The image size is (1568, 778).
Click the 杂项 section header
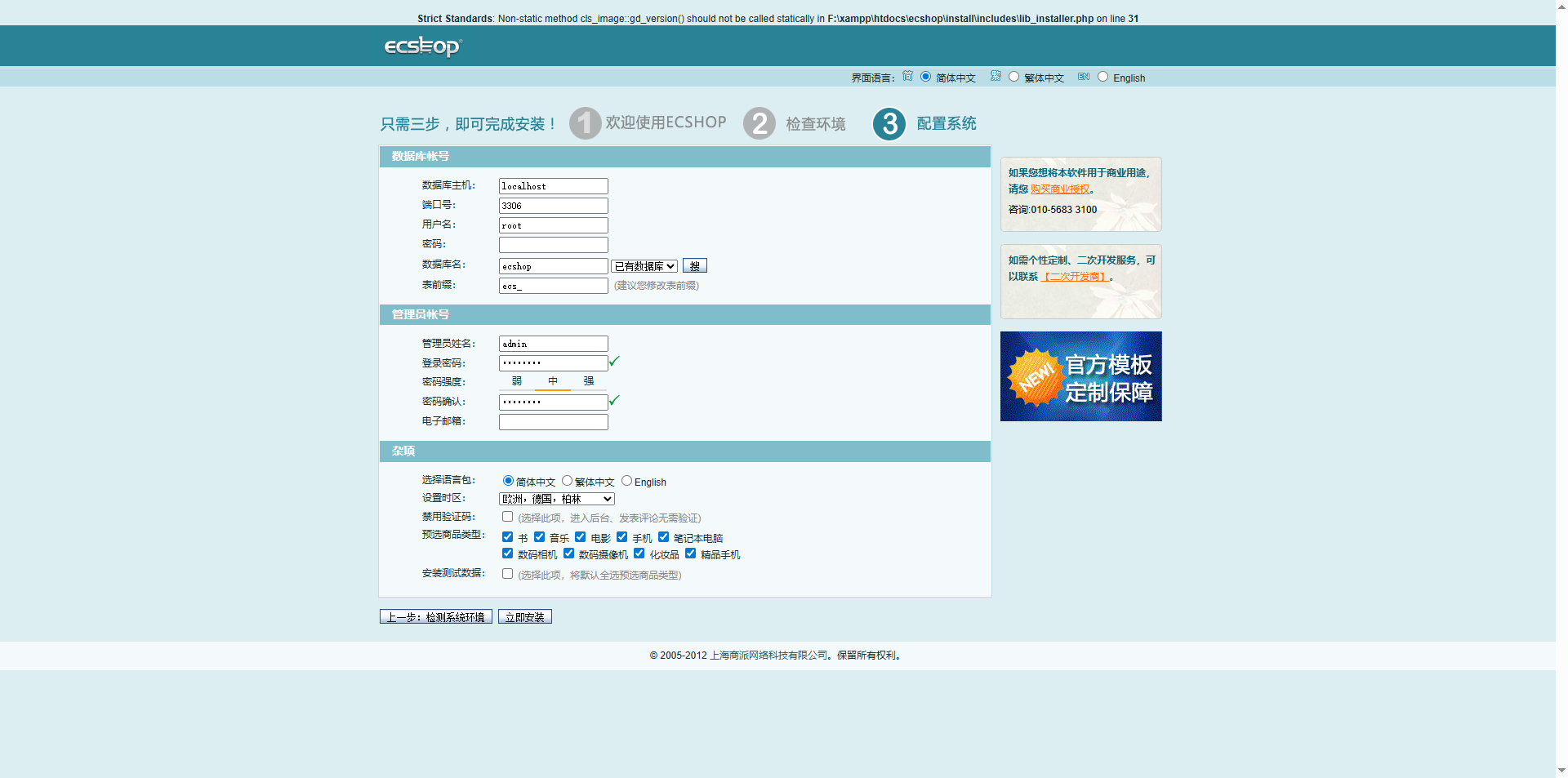click(x=685, y=451)
